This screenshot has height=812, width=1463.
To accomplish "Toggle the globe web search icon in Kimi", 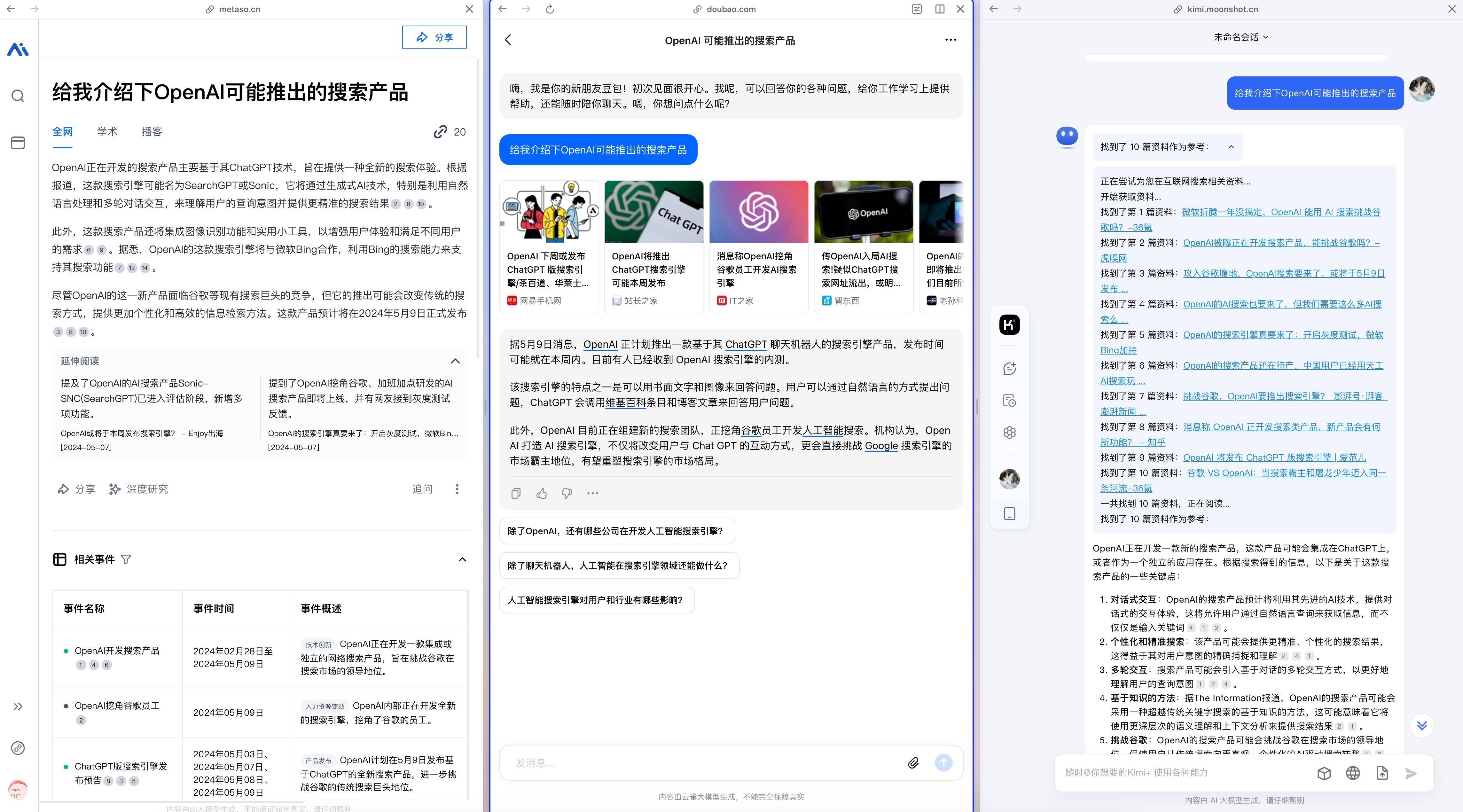I will click(1353, 773).
